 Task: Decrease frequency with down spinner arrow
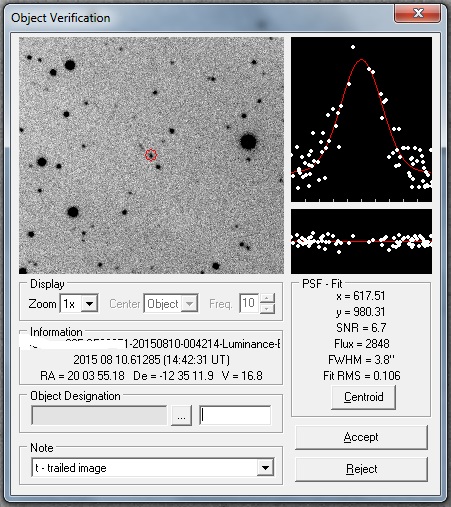coord(267,308)
